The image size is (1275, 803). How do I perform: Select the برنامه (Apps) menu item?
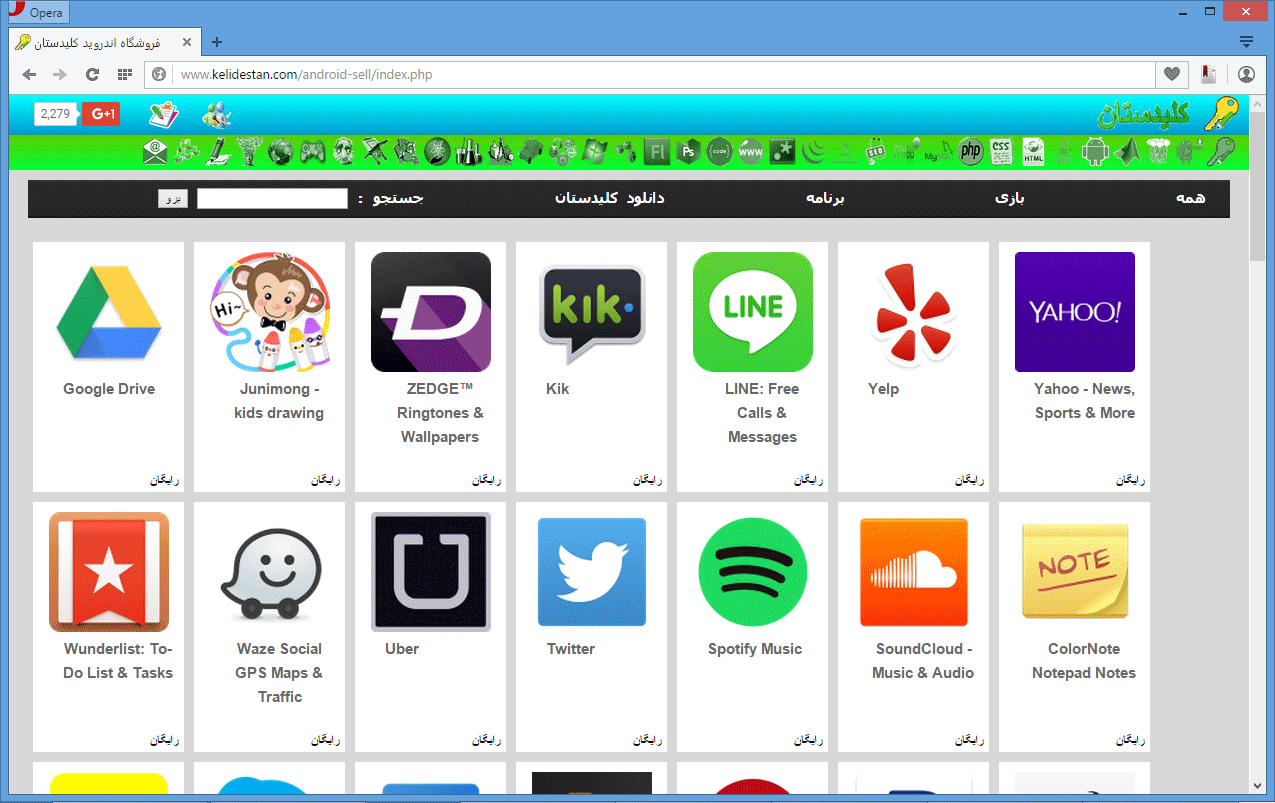[825, 198]
